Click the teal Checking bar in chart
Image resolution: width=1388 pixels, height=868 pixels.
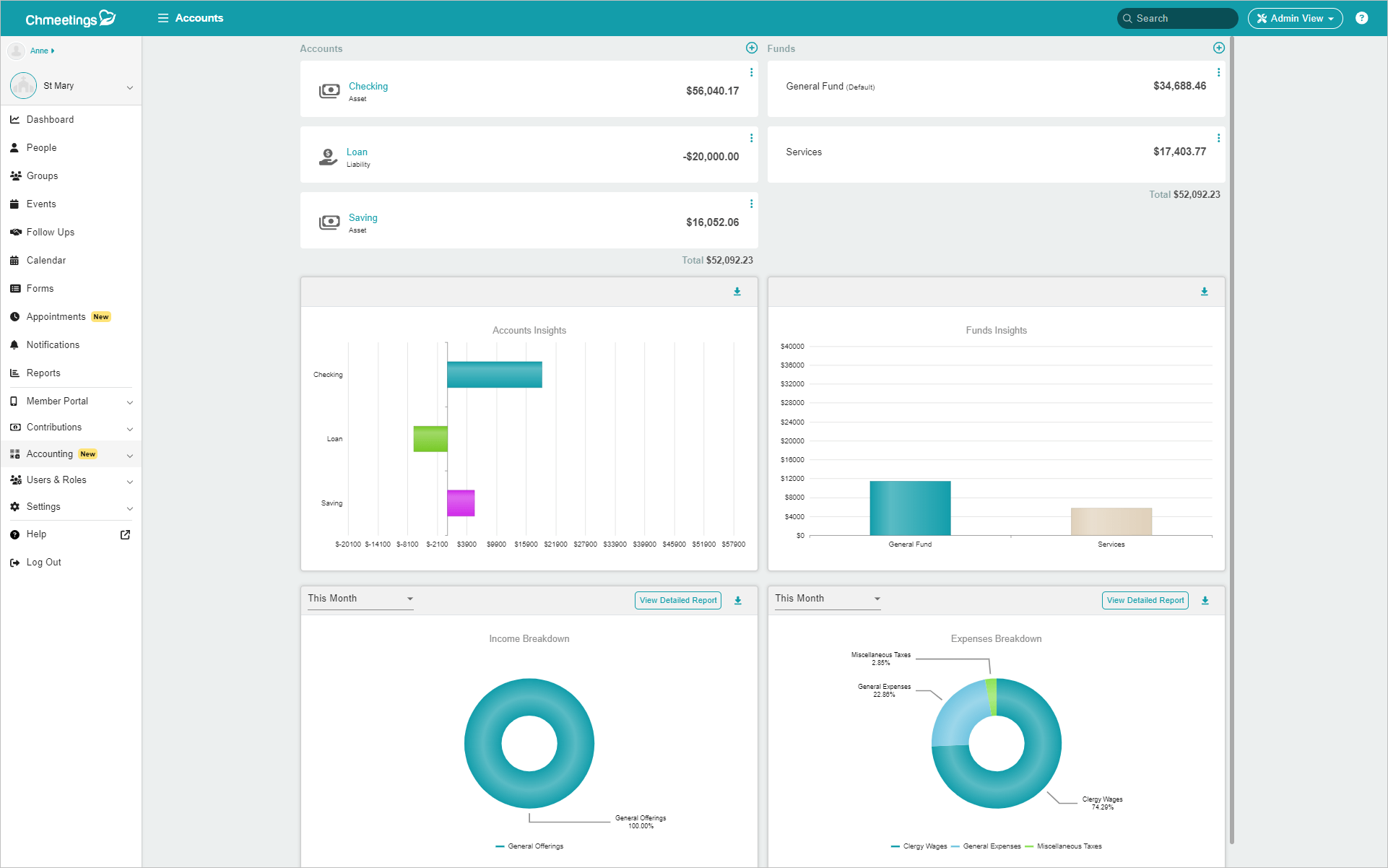495,374
